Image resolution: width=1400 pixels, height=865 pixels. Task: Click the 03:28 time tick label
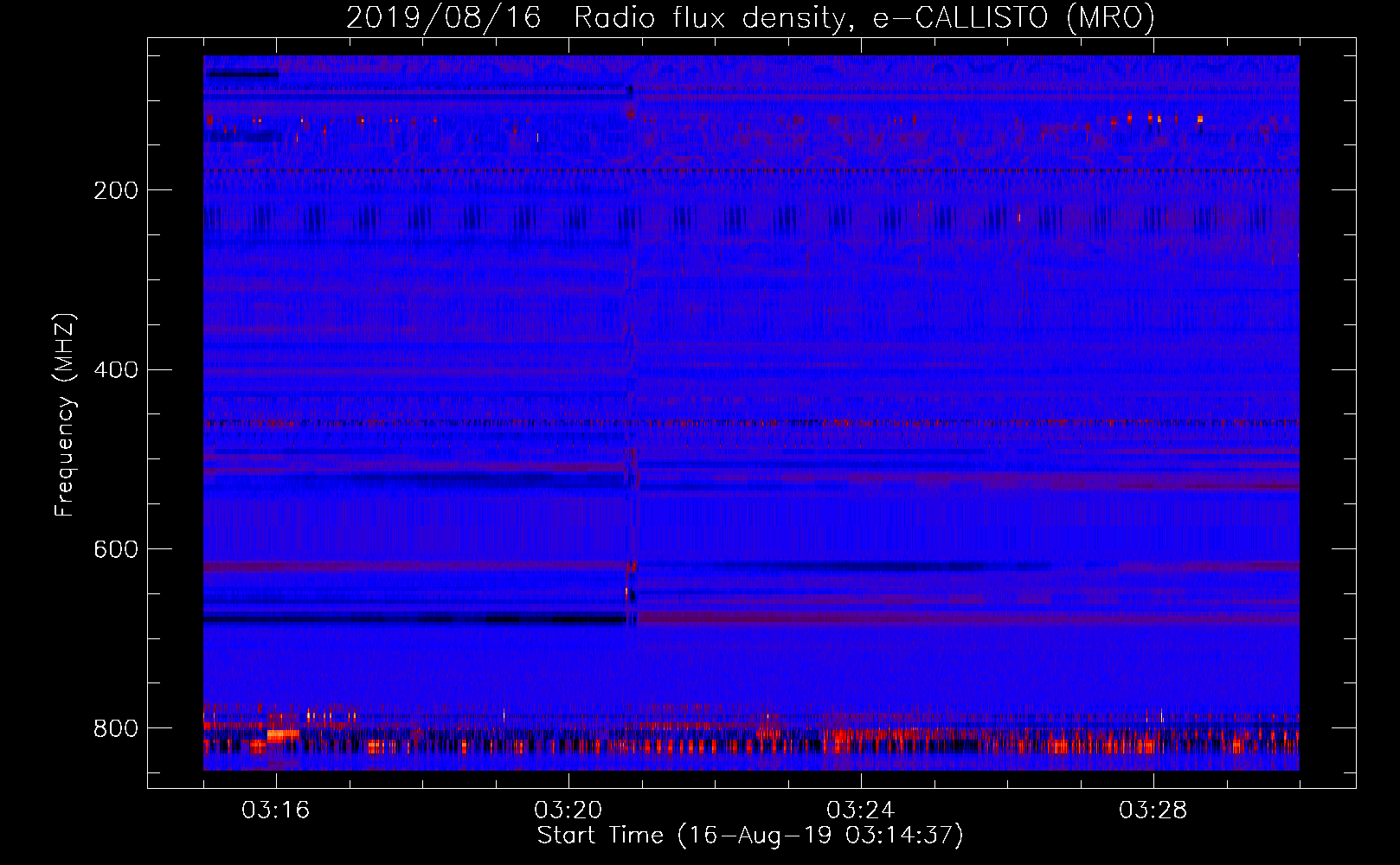1153,811
